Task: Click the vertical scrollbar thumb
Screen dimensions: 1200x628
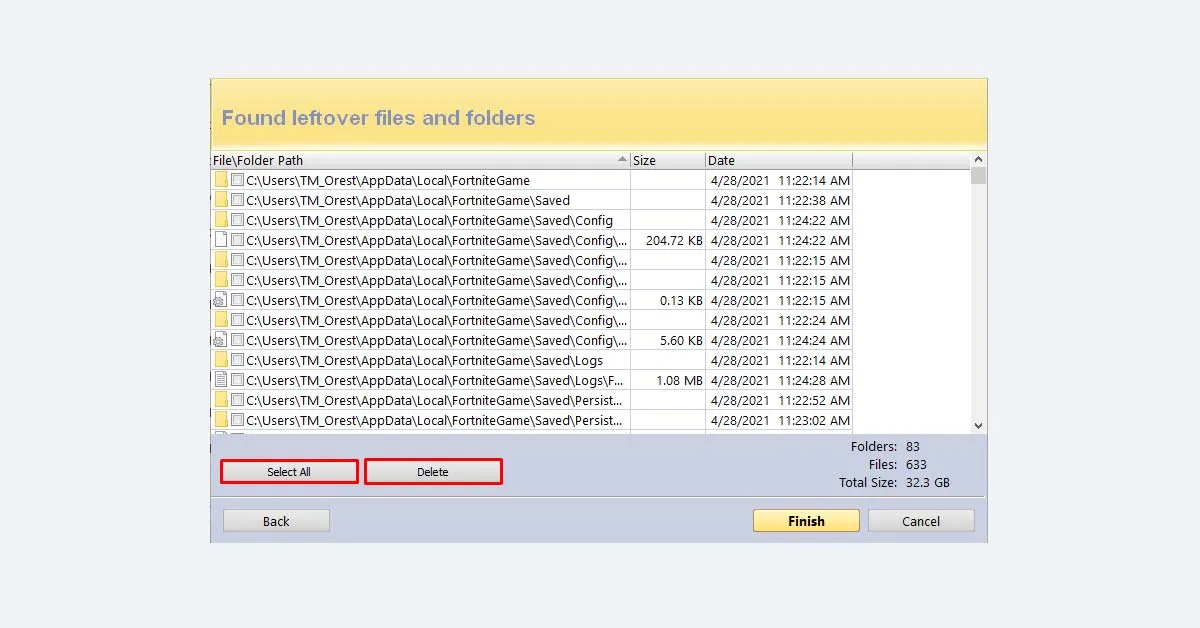Action: 978,176
